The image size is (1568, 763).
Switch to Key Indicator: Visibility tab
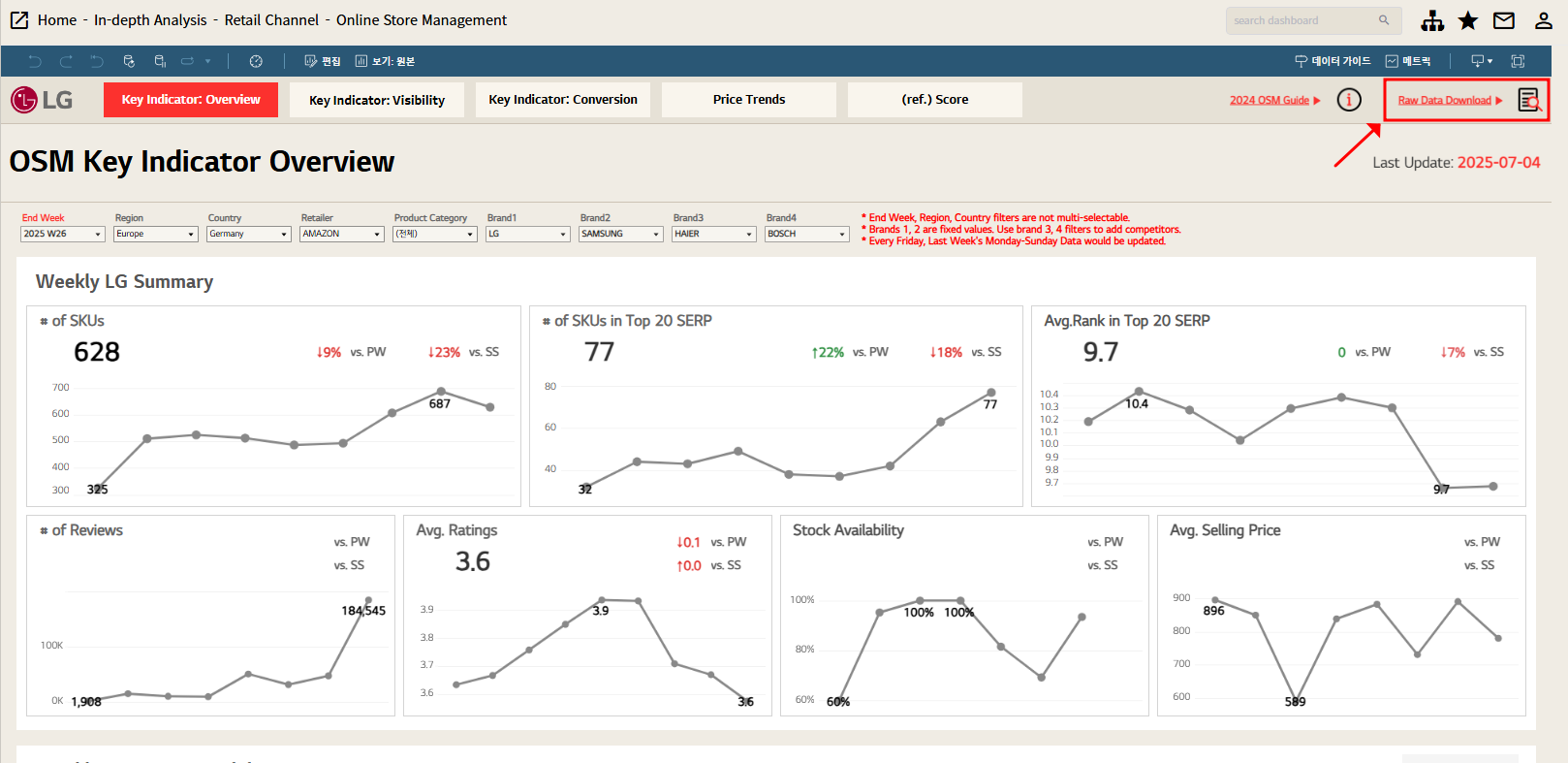pos(377,100)
